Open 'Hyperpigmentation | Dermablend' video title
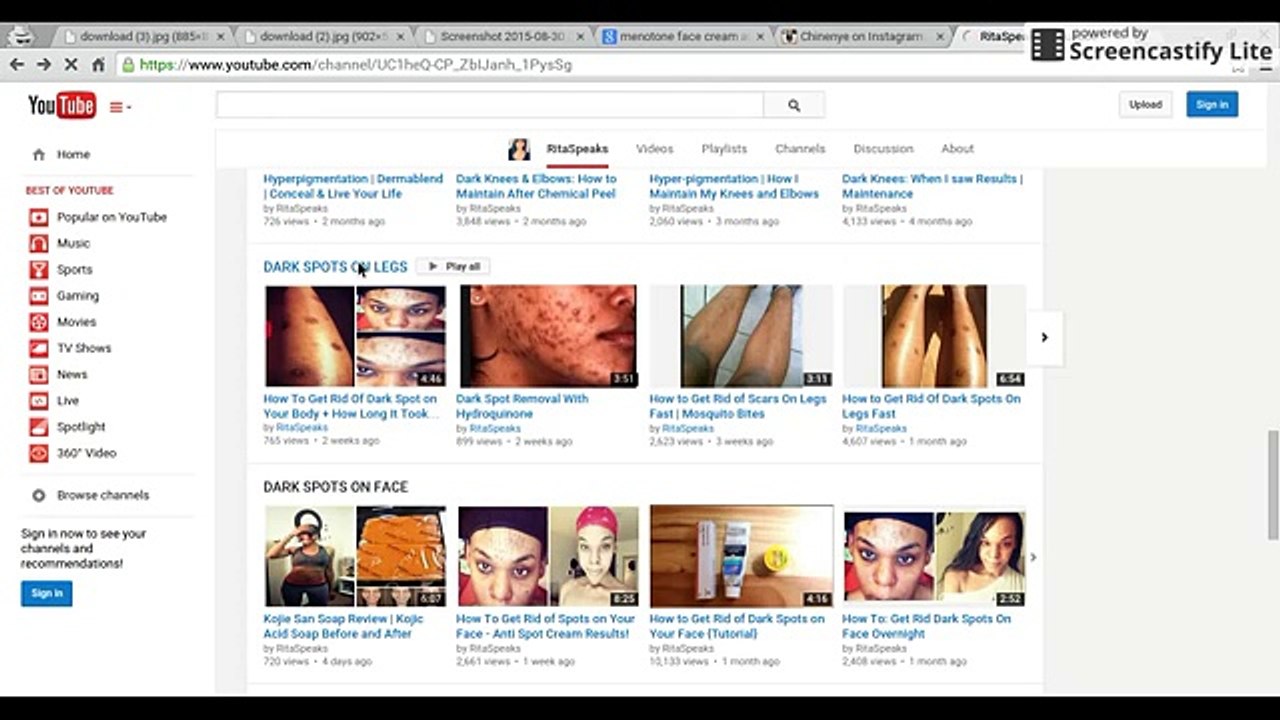The width and height of the screenshot is (1280, 720). pyautogui.click(x=353, y=186)
